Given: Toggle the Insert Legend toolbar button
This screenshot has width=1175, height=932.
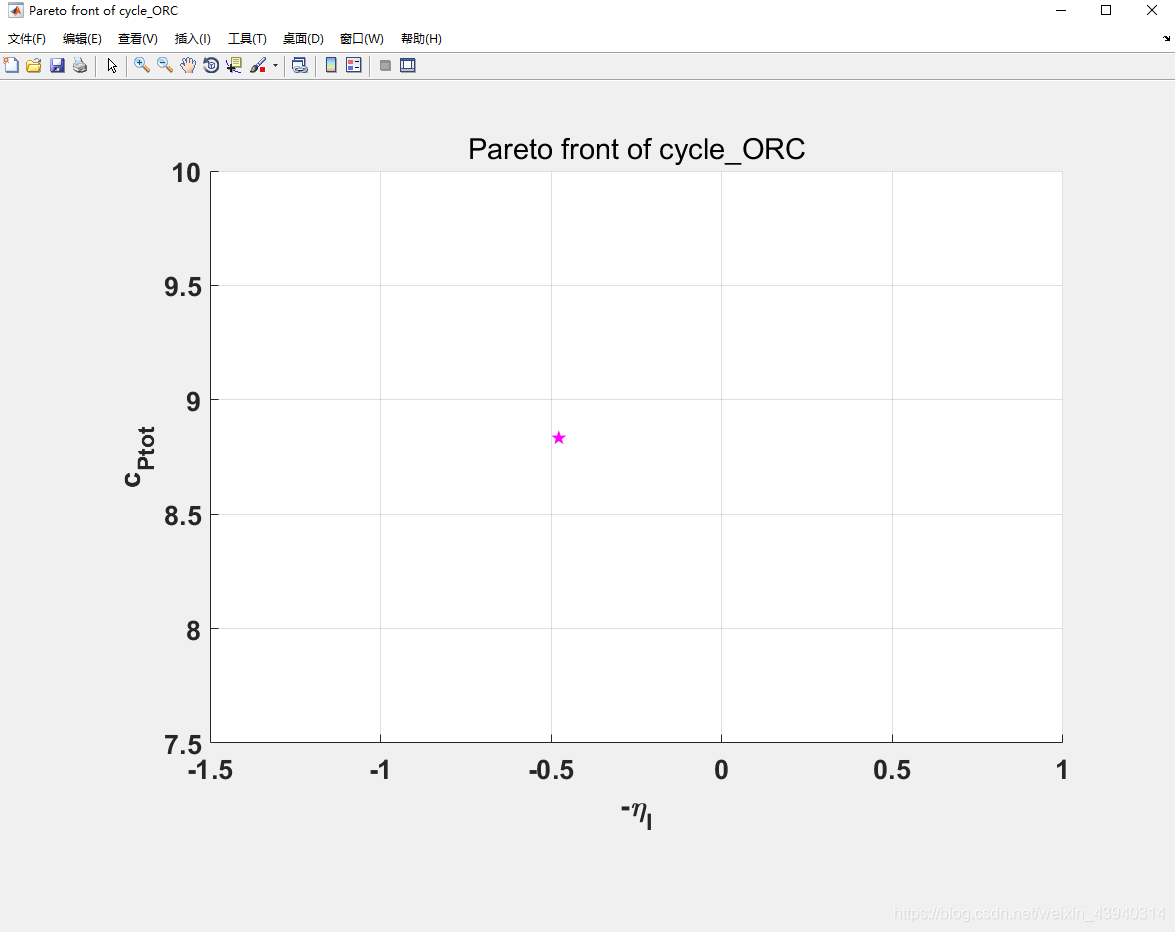Looking at the screenshot, I should click(x=353, y=65).
